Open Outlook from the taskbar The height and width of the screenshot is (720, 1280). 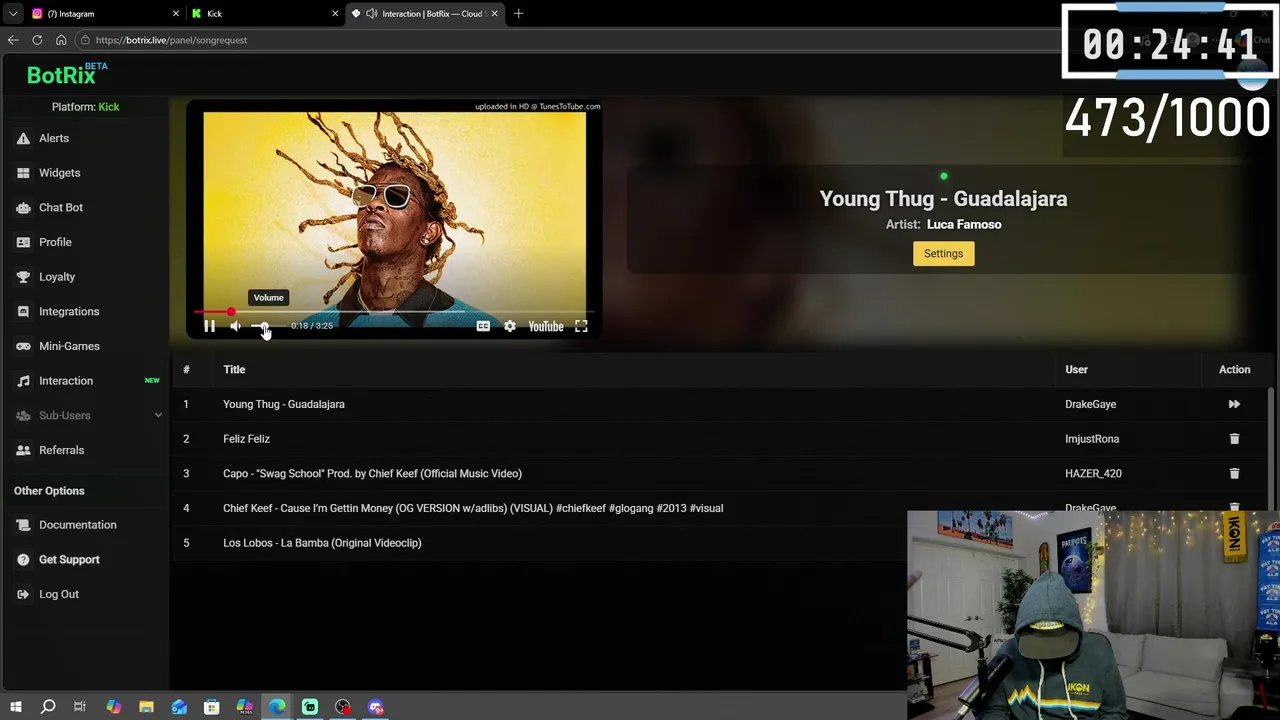(x=179, y=707)
